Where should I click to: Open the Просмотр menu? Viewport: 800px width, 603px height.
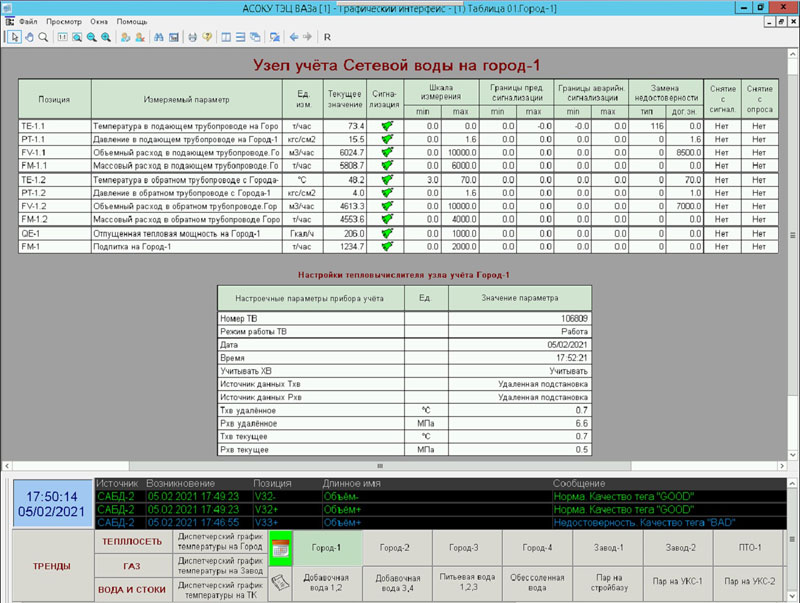click(x=64, y=21)
